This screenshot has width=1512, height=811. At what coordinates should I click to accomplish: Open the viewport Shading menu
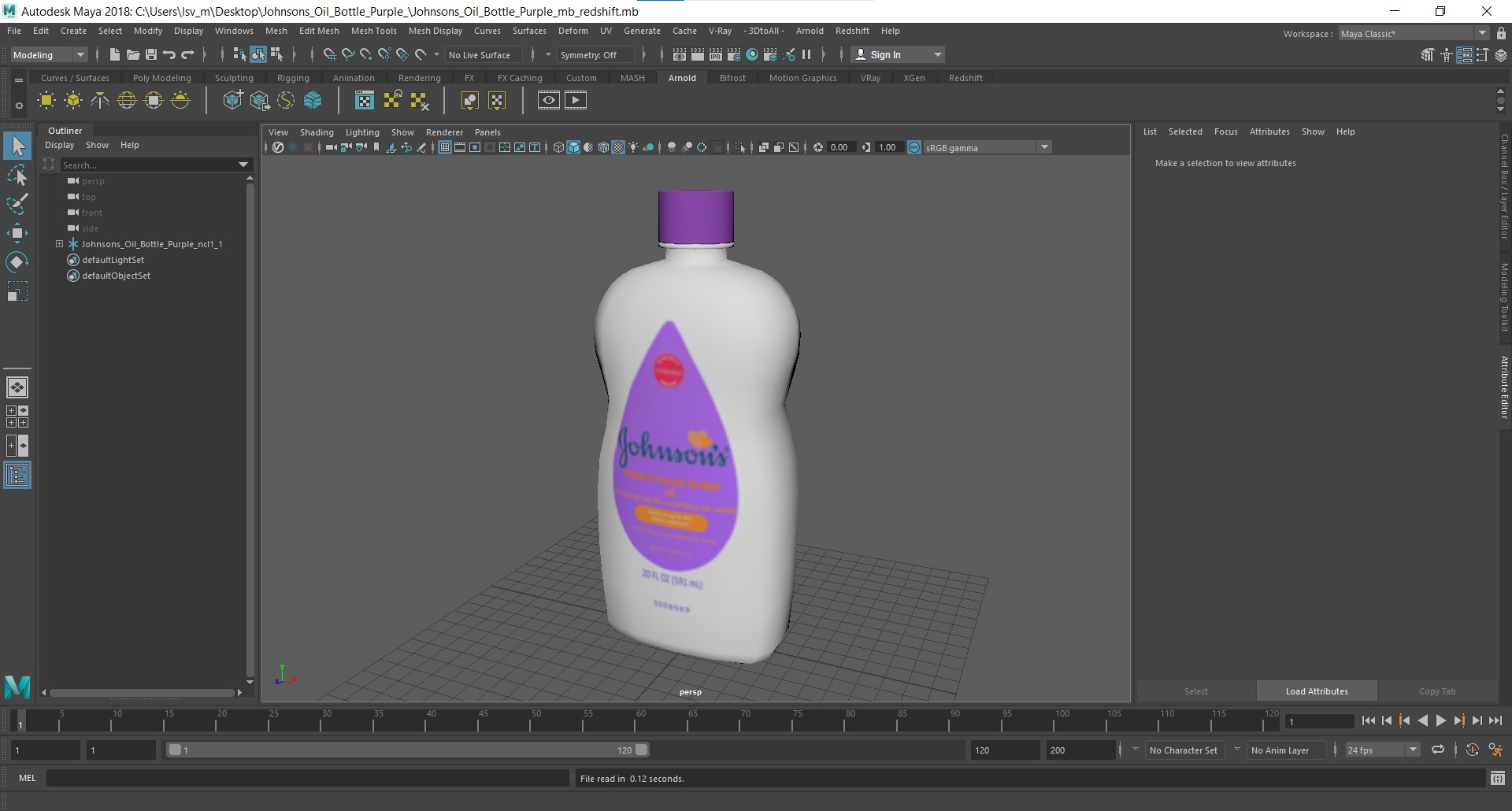tap(317, 132)
